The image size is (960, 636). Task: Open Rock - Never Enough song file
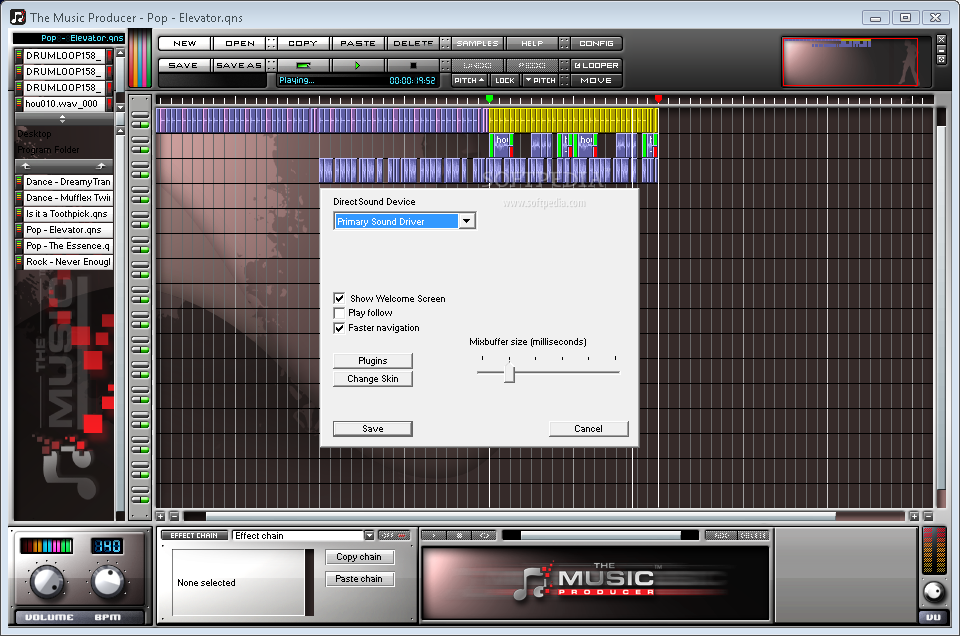(68, 261)
